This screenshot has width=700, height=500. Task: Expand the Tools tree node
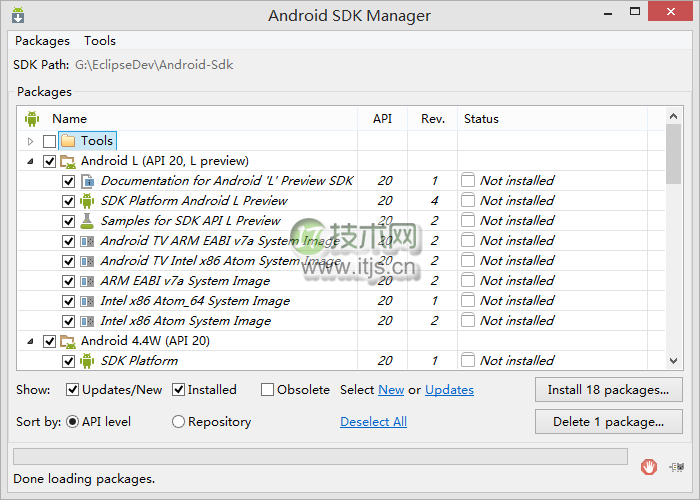(x=30, y=142)
